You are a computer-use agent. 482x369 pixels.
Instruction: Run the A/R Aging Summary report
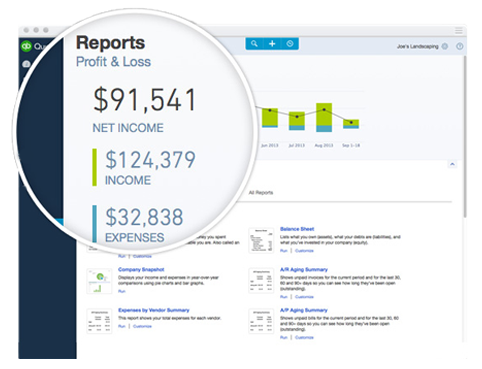pyautogui.click(x=283, y=297)
